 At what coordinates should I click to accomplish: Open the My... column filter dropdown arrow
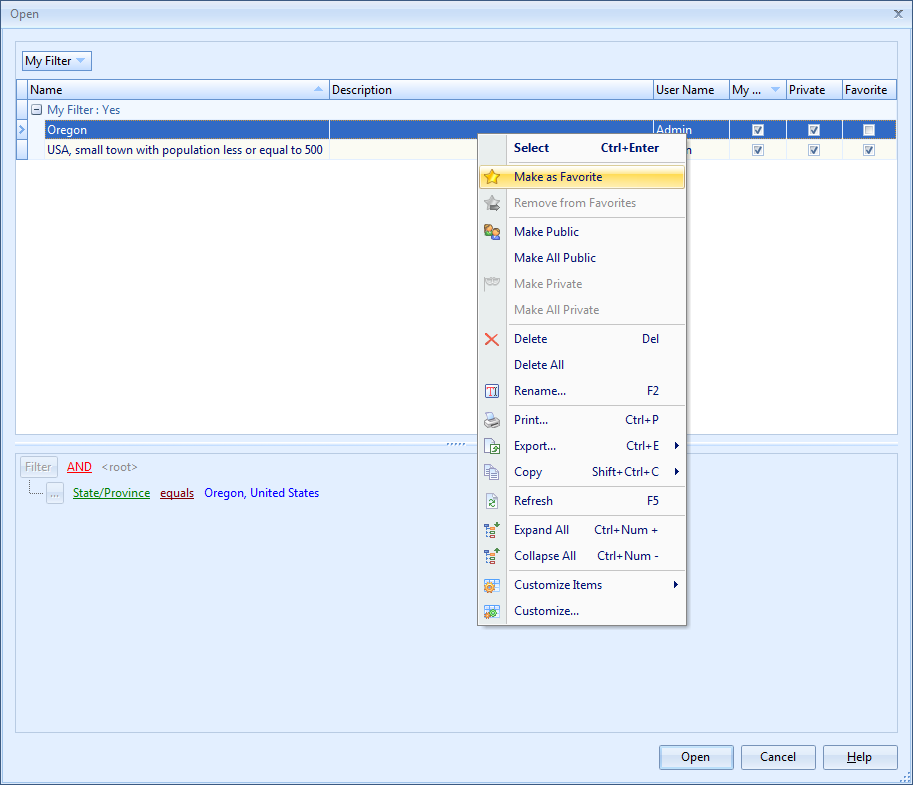[x=775, y=90]
